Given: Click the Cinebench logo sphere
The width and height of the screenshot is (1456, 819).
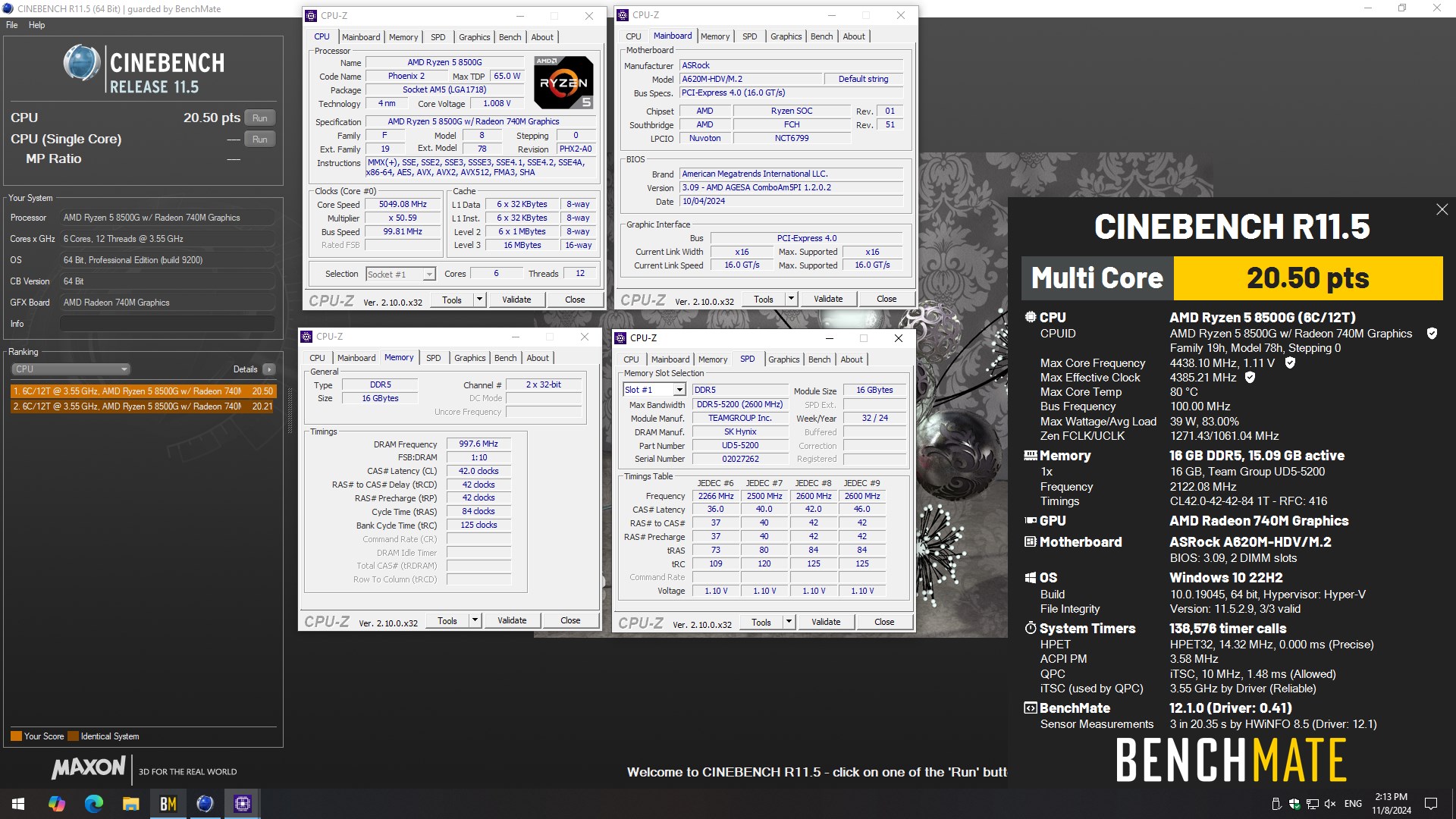Looking at the screenshot, I should pos(81,63).
